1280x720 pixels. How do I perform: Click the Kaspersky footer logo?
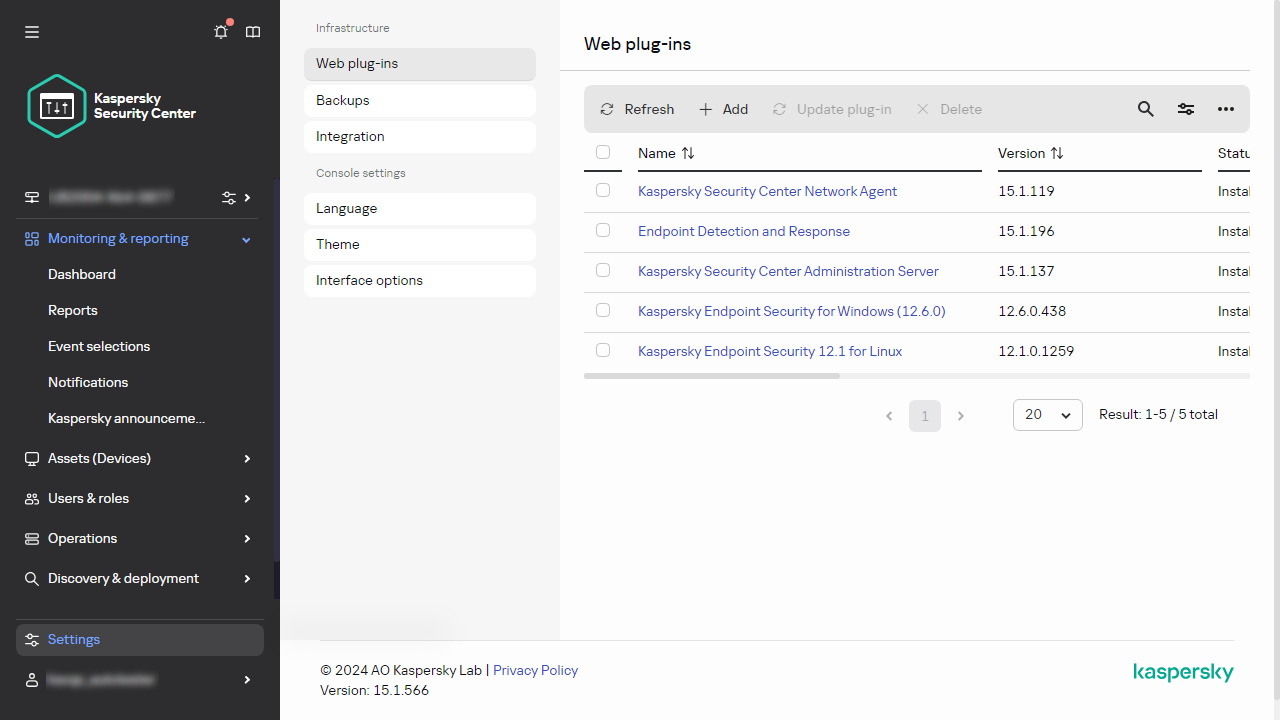[1184, 673]
